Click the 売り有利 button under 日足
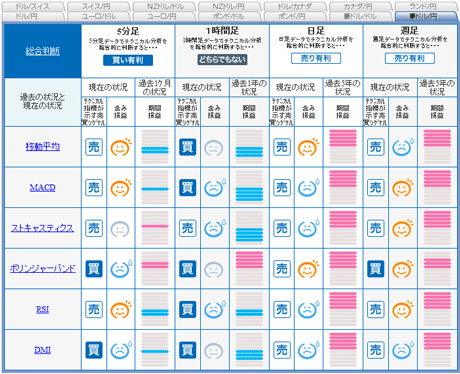This screenshot has width=460, height=374. click(316, 58)
